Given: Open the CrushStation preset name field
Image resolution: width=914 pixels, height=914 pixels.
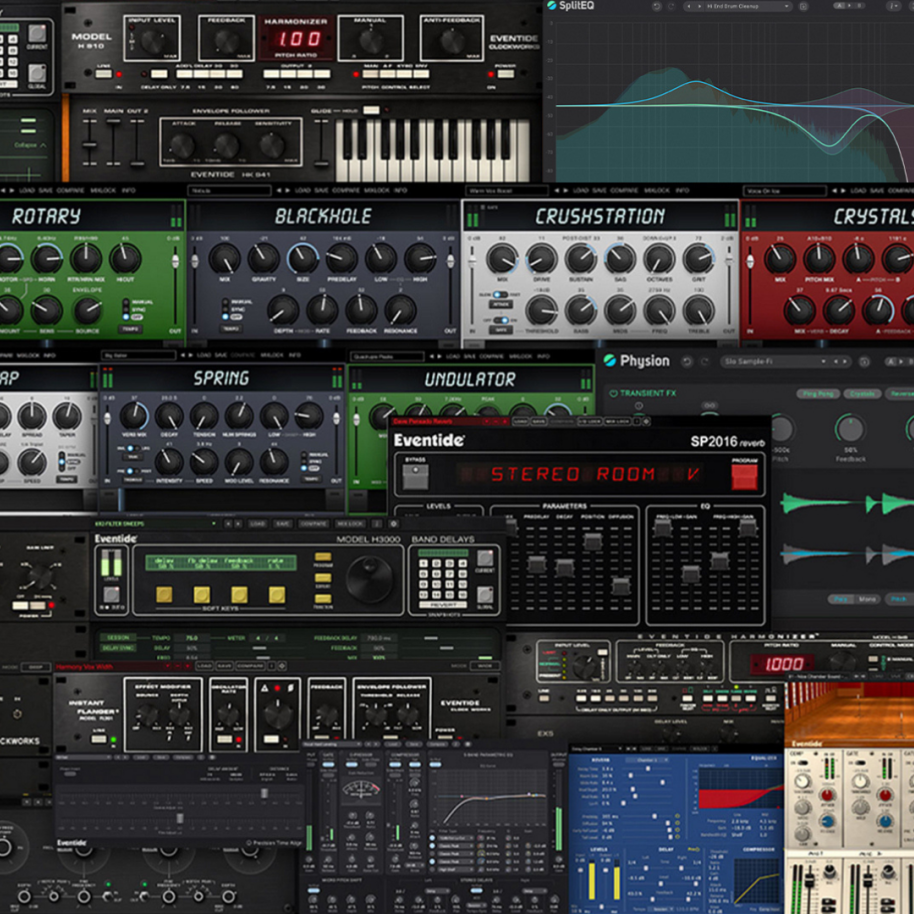Looking at the screenshot, I should click(x=507, y=191).
